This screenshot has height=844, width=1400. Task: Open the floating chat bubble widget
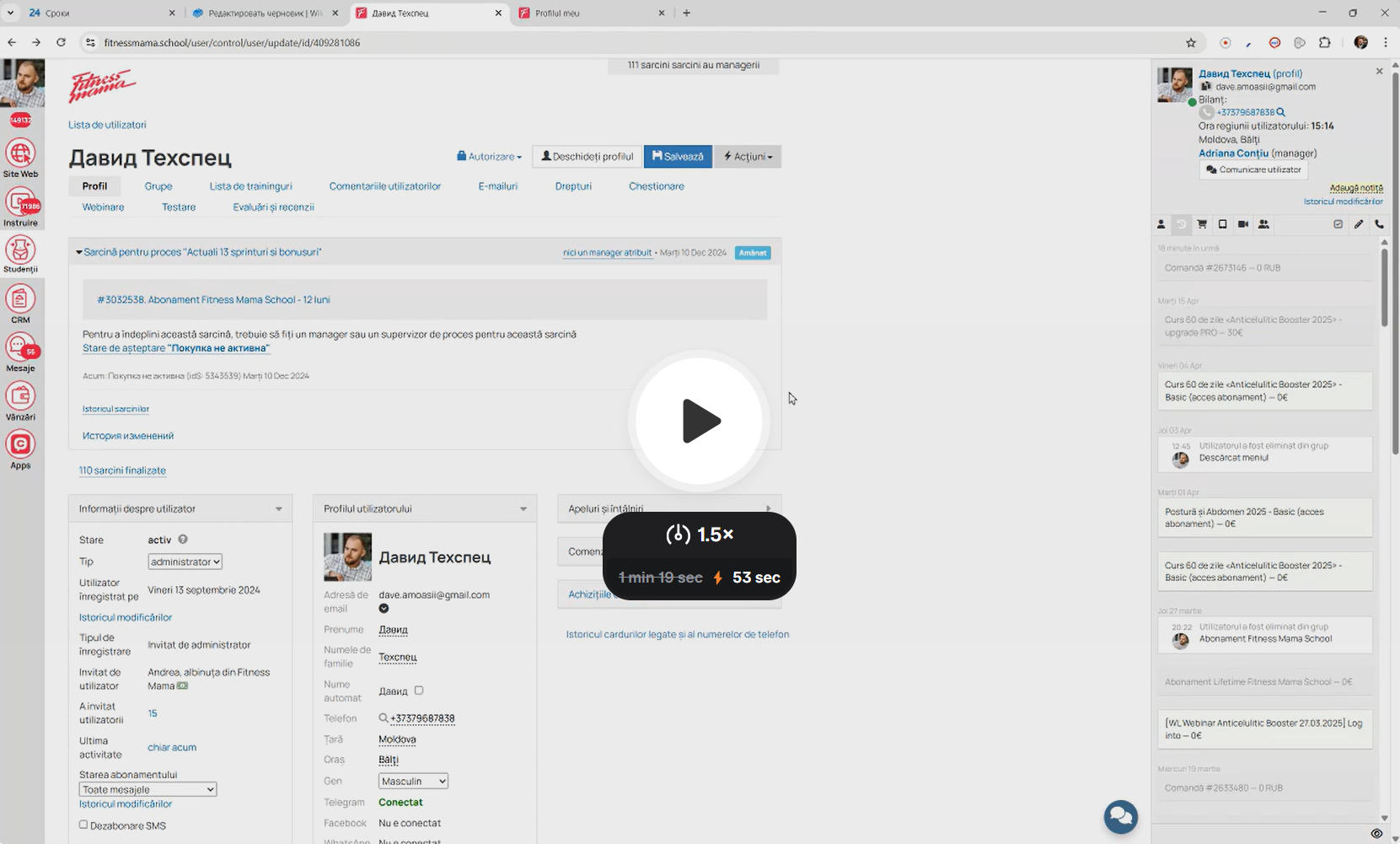(x=1120, y=816)
